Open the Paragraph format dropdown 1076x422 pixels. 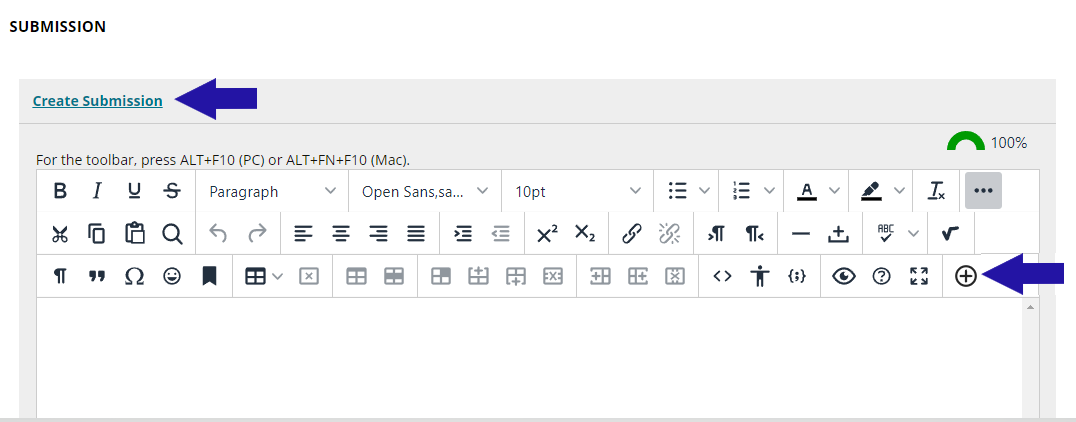click(x=272, y=191)
